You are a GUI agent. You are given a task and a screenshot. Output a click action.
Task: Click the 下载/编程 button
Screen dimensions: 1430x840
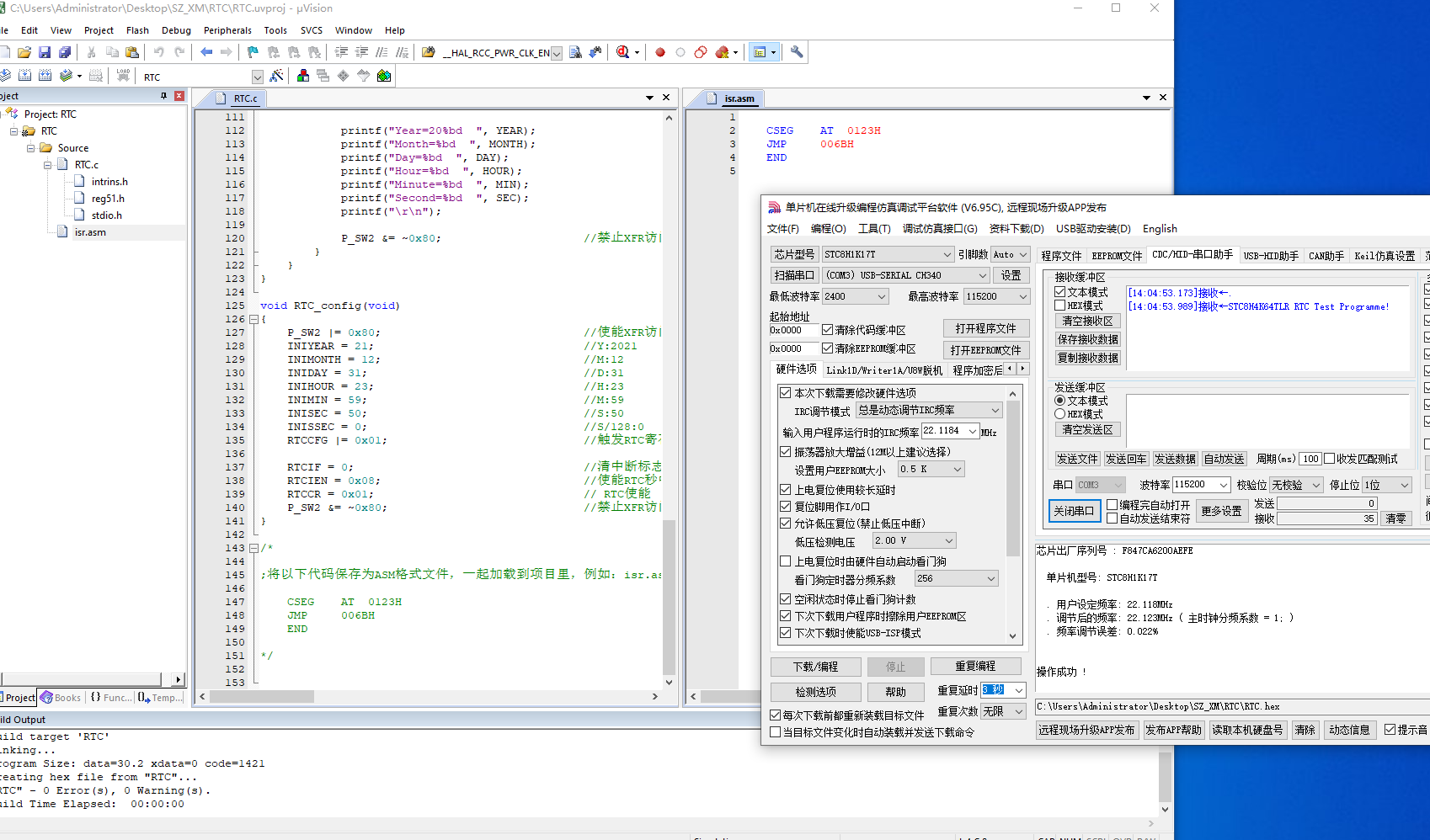[815, 667]
